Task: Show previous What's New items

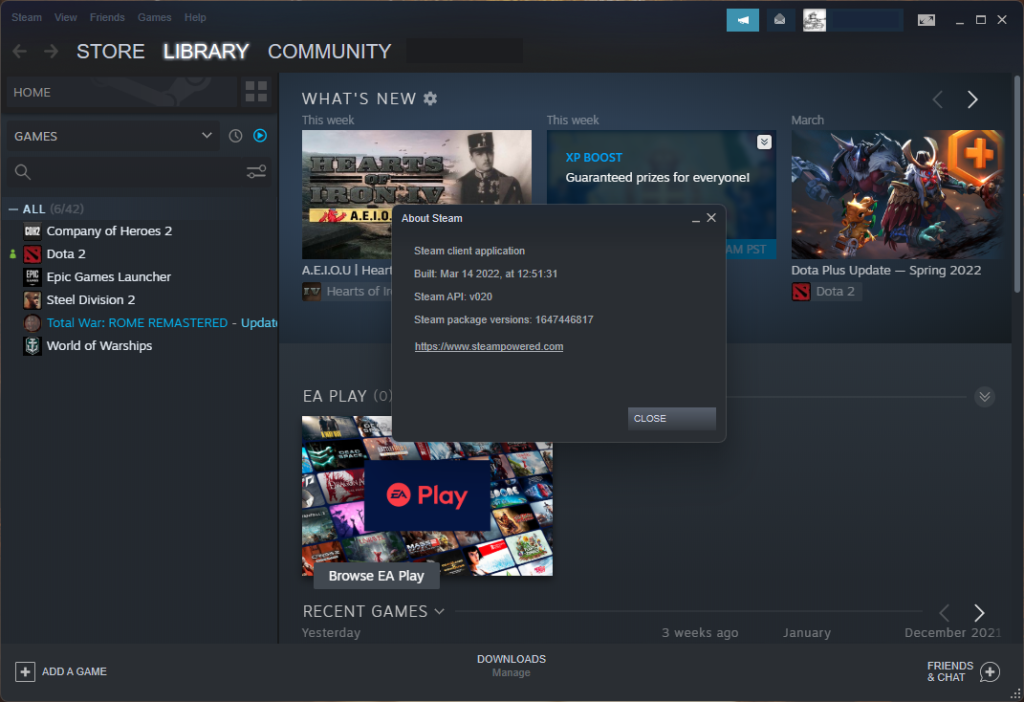Action: click(938, 99)
